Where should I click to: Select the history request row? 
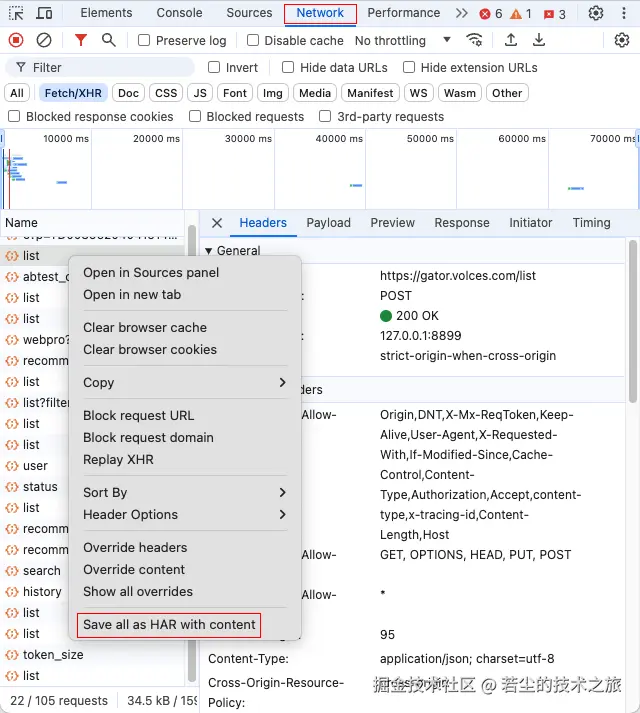(36, 592)
